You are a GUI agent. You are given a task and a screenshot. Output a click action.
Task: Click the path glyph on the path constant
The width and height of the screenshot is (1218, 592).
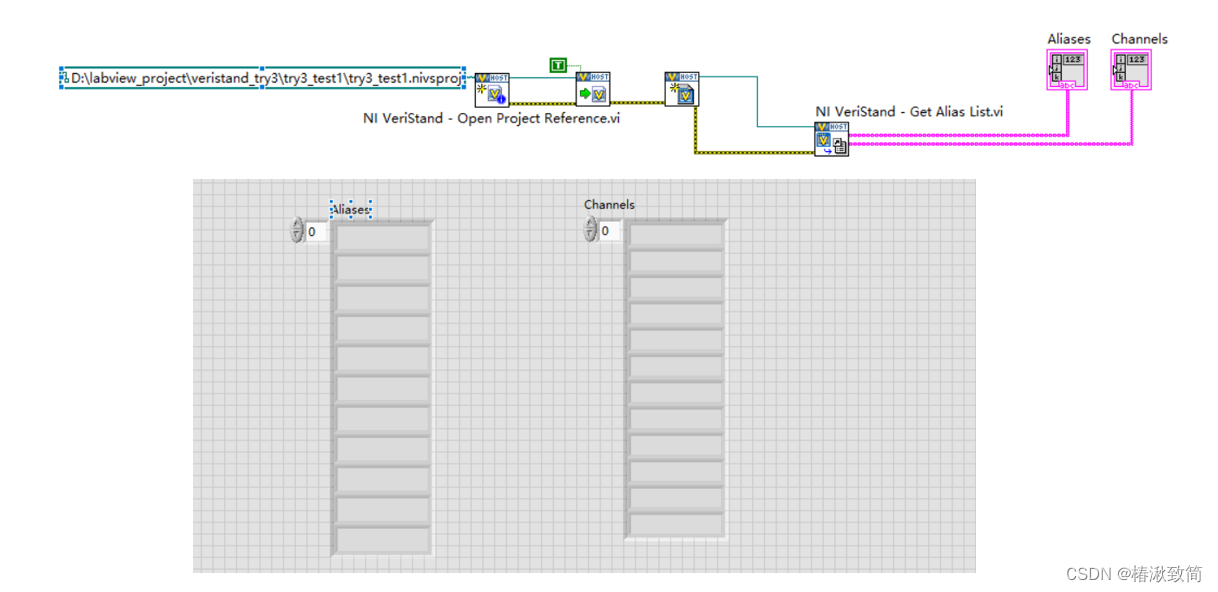64,78
